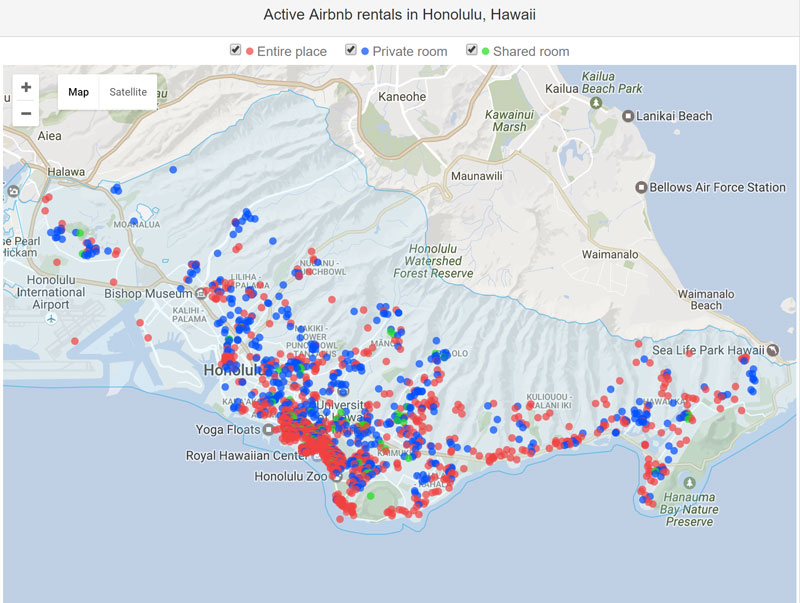The image size is (800, 603).
Task: Uncheck the Private room checkbox
Action: click(351, 49)
